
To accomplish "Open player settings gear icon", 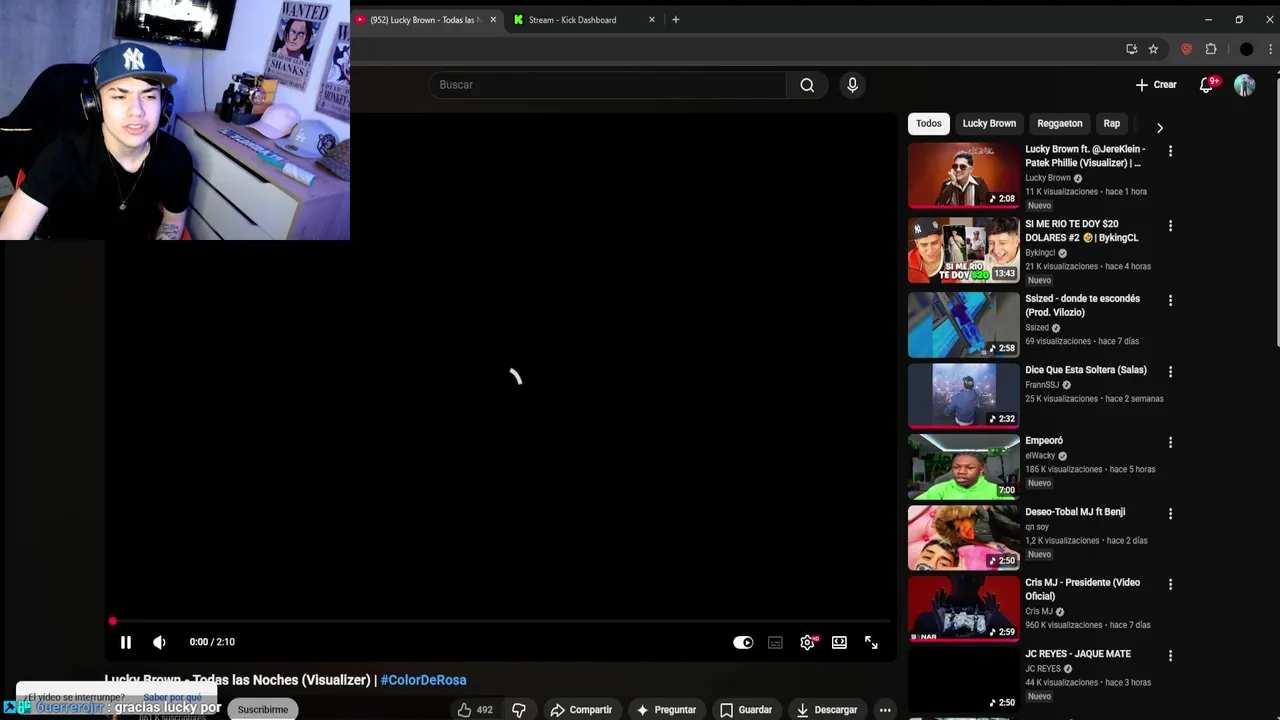I will click(808, 643).
